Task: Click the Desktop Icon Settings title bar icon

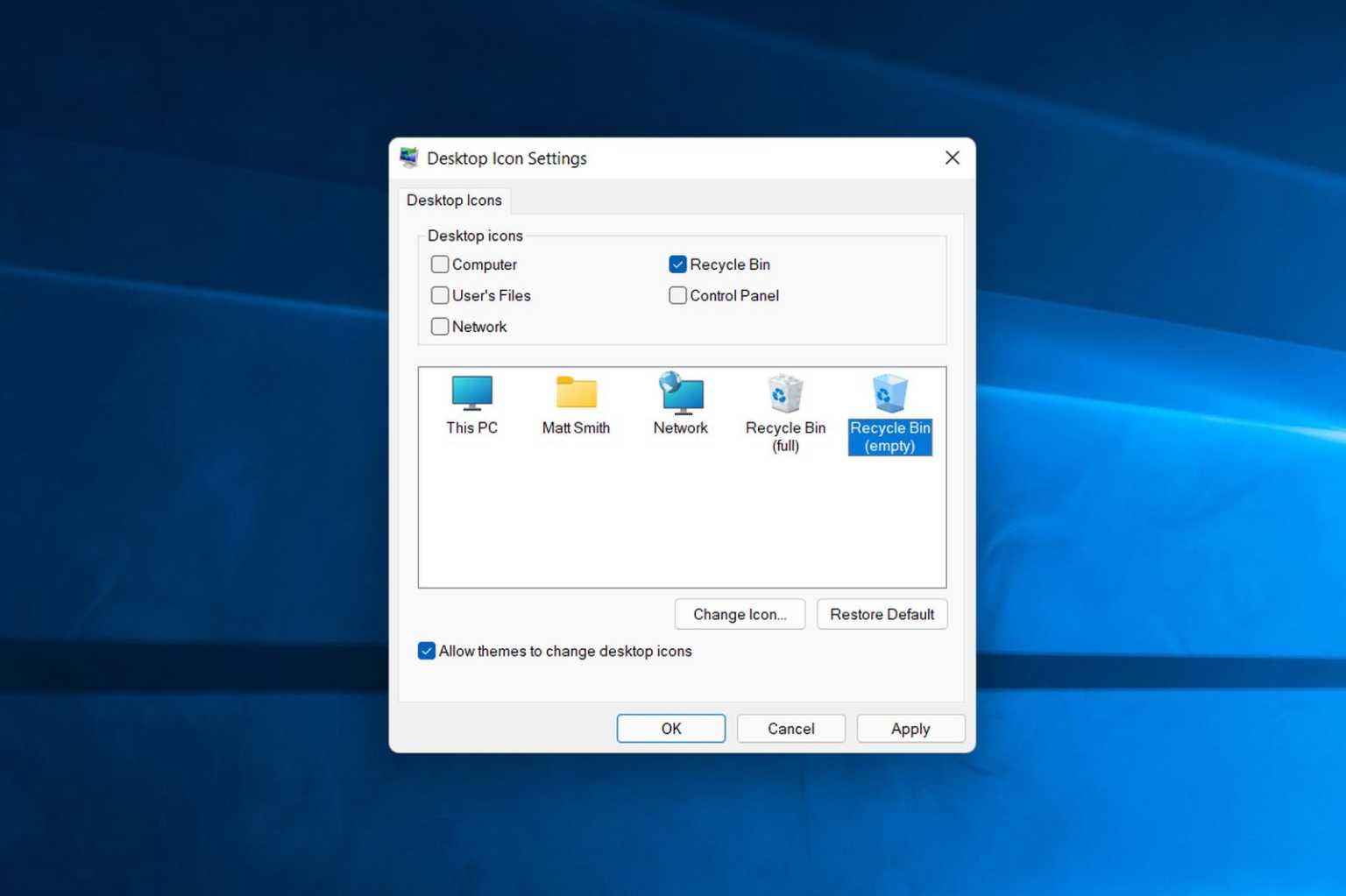Action: tap(408, 158)
